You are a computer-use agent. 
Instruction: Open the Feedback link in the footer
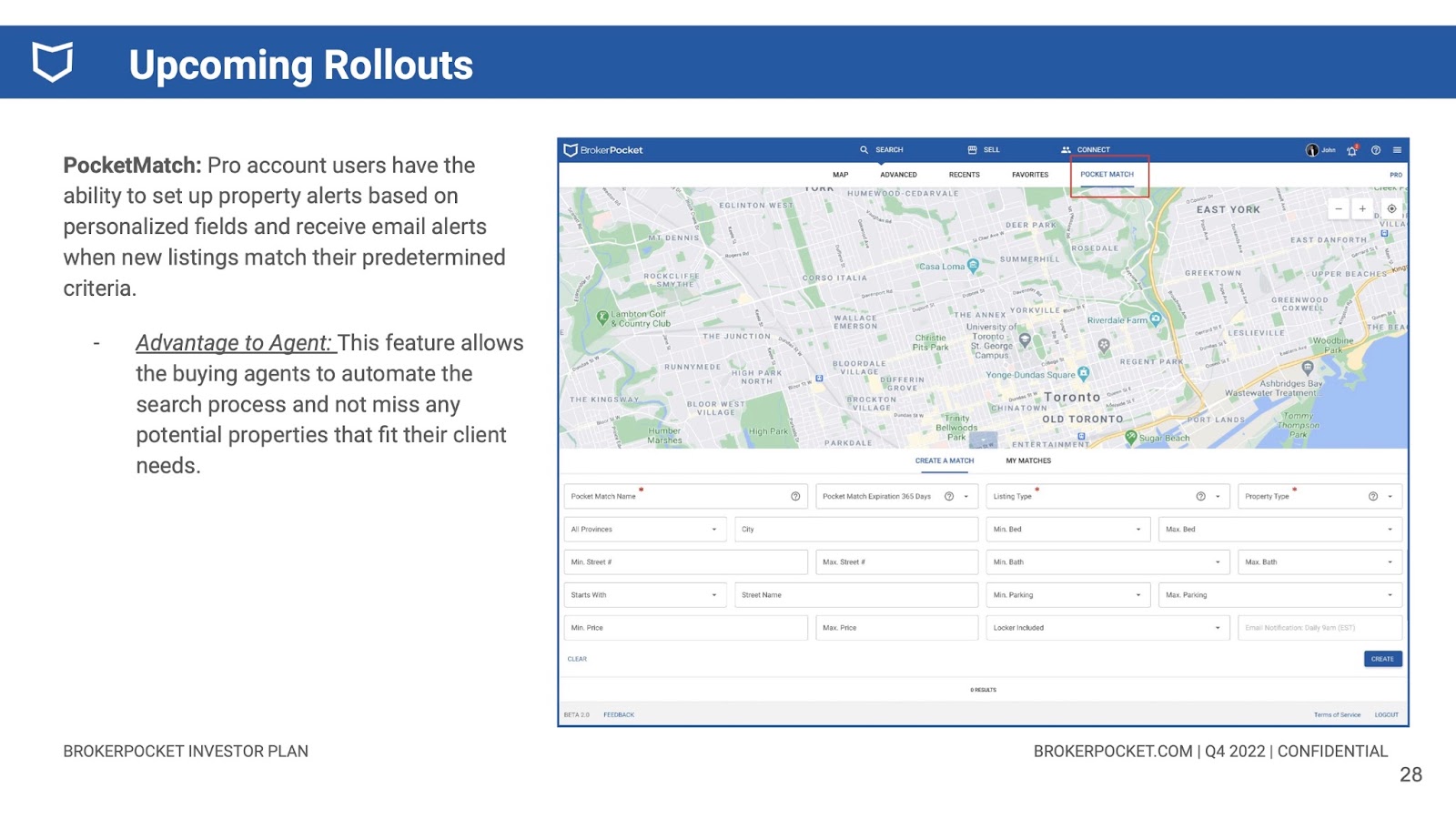(619, 715)
